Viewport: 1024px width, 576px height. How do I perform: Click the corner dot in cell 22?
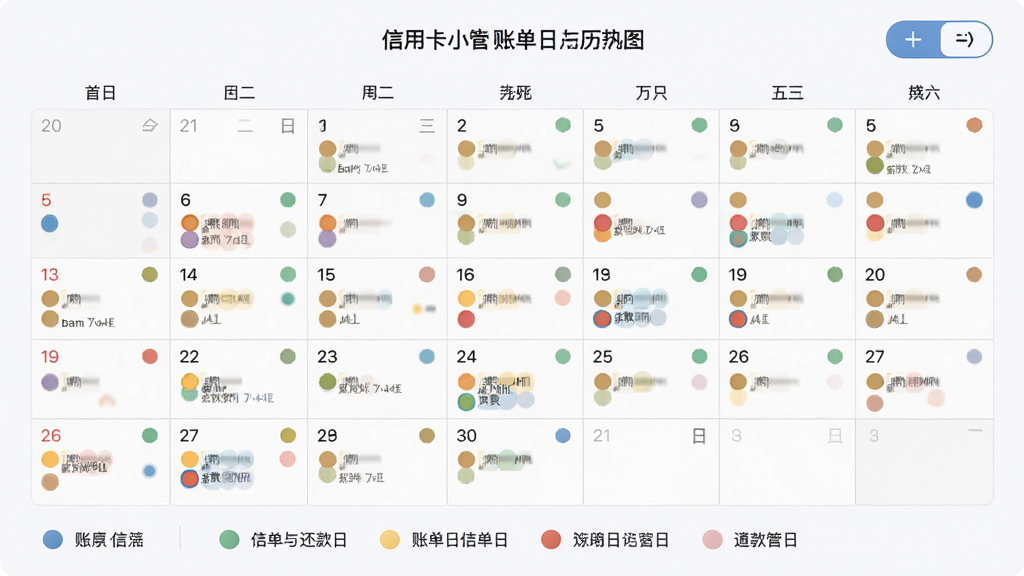pyautogui.click(x=288, y=357)
